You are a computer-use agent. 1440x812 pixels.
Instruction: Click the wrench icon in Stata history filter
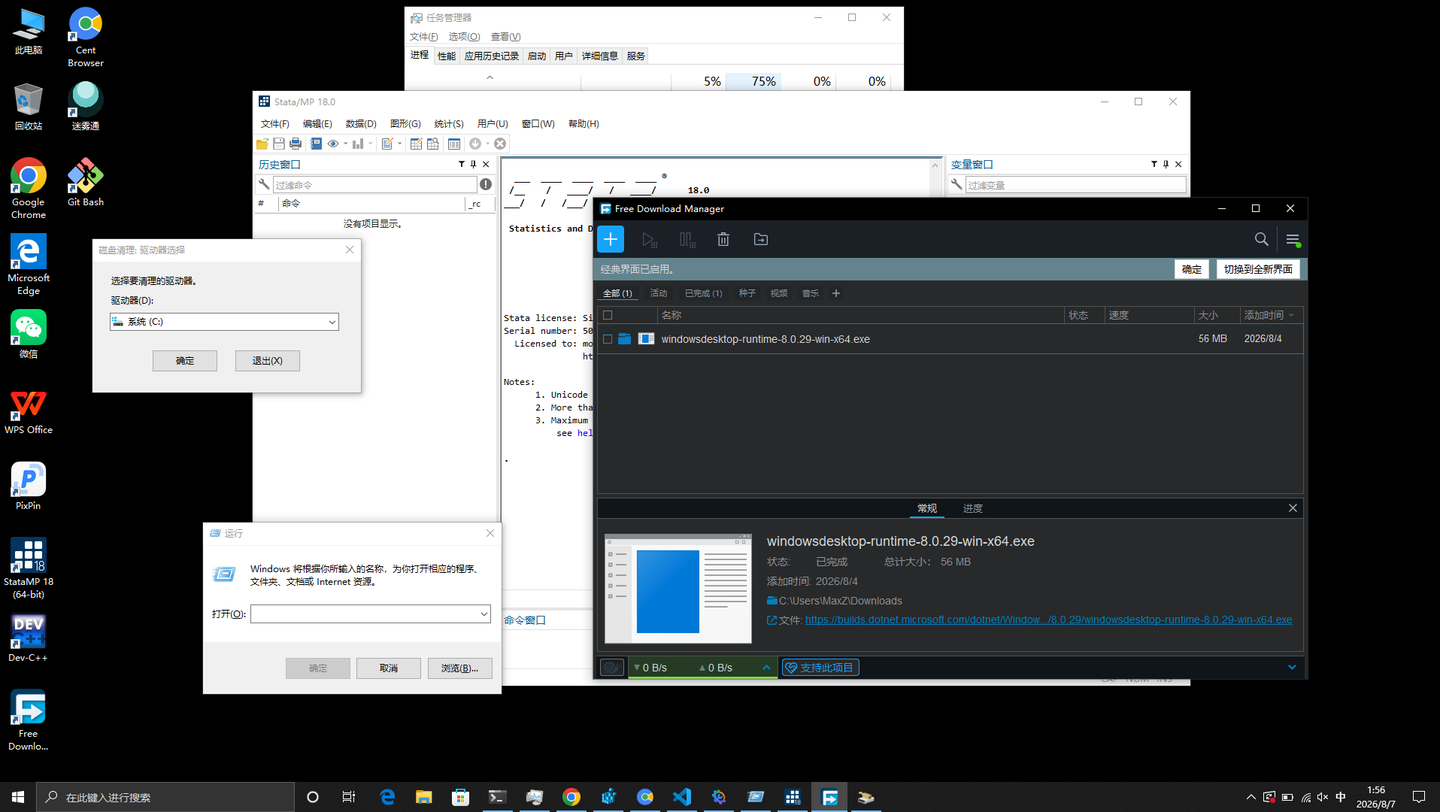tap(264, 184)
